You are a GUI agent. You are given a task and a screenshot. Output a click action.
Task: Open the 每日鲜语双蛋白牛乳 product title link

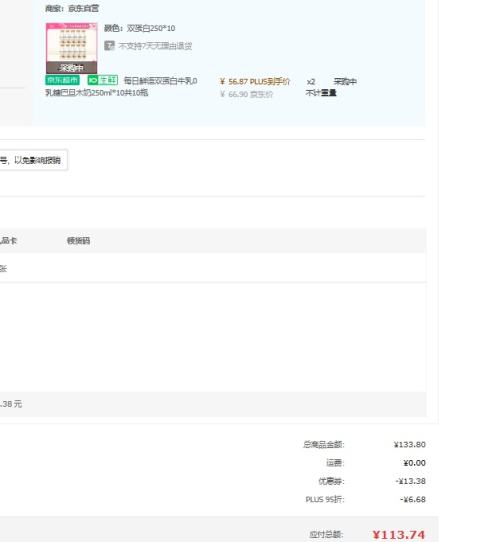[x=121, y=87]
